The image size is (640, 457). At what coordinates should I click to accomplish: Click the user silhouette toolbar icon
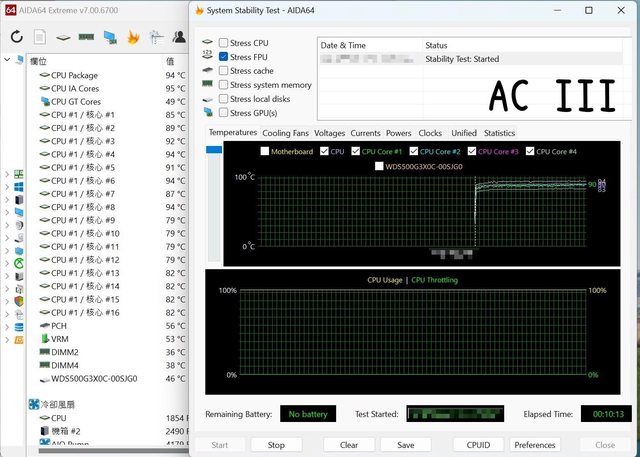click(179, 37)
